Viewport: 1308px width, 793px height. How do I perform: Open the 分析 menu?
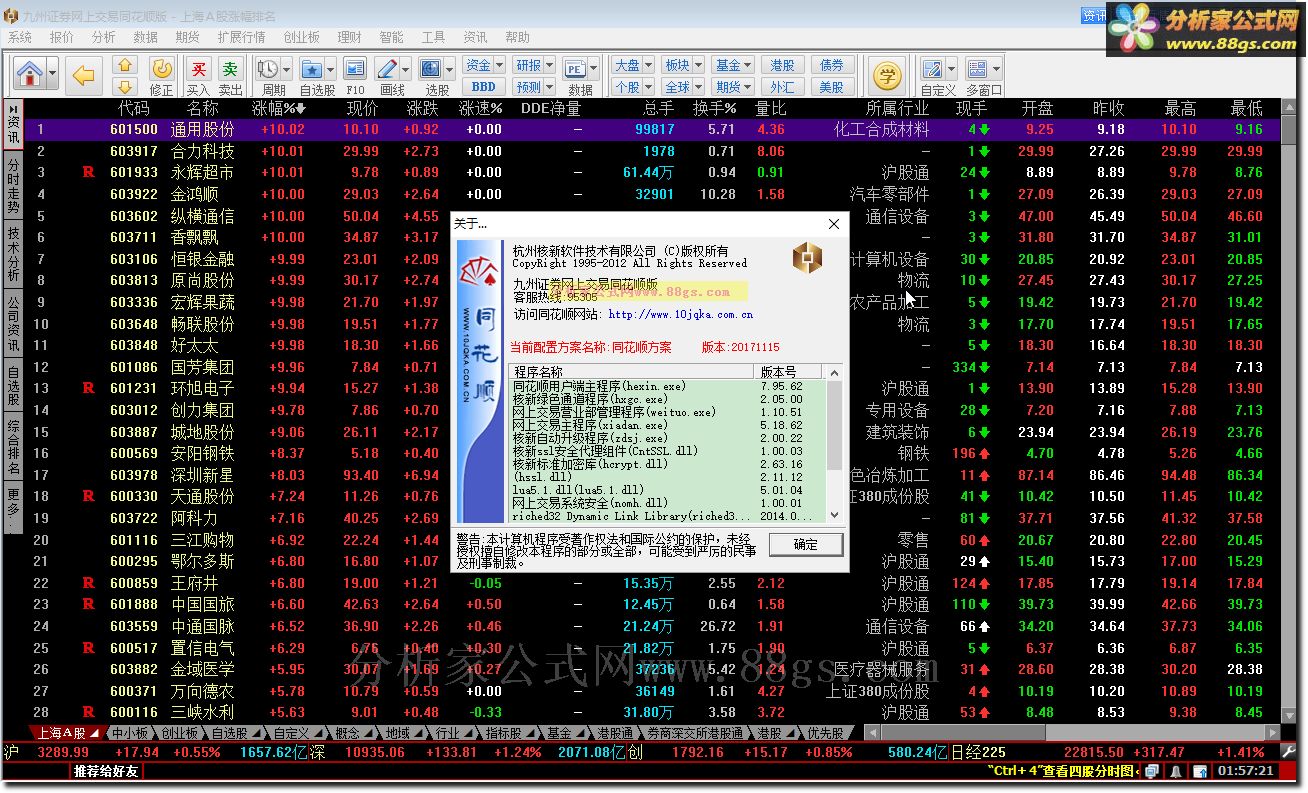[x=104, y=37]
